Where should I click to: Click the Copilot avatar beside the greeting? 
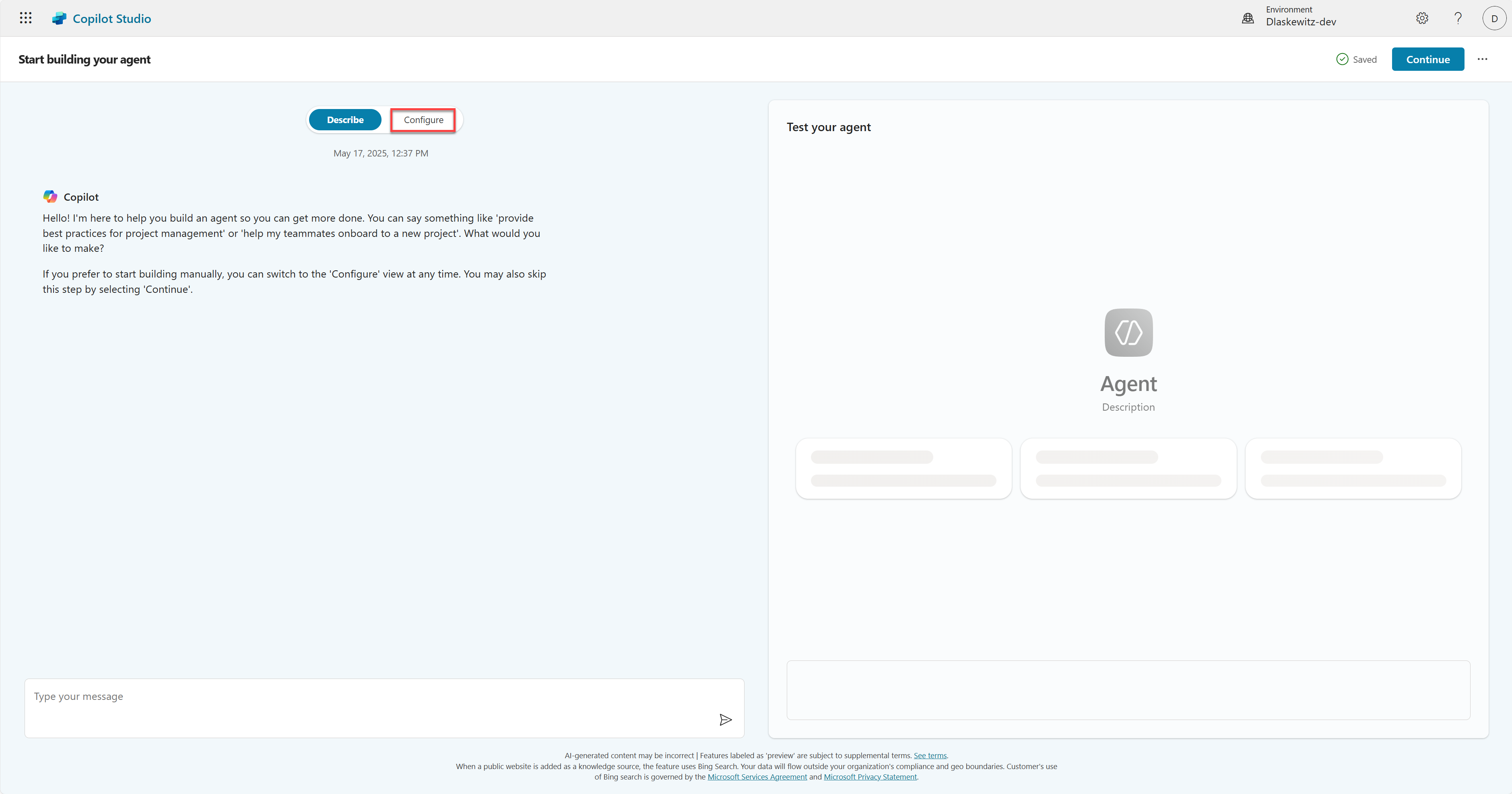point(50,196)
